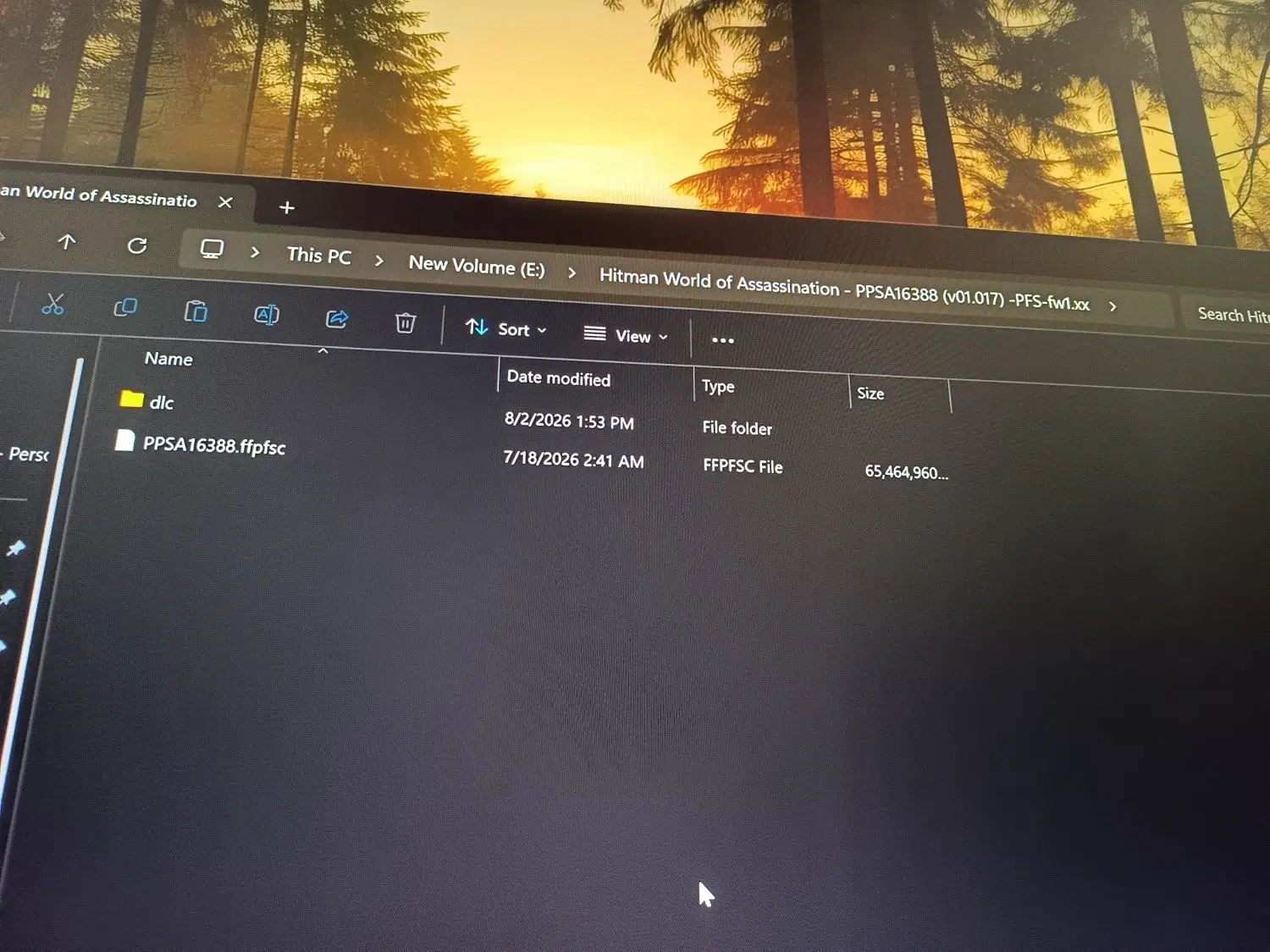The height and width of the screenshot is (952, 1270).
Task: Open the Sort dropdown
Action: [x=506, y=328]
